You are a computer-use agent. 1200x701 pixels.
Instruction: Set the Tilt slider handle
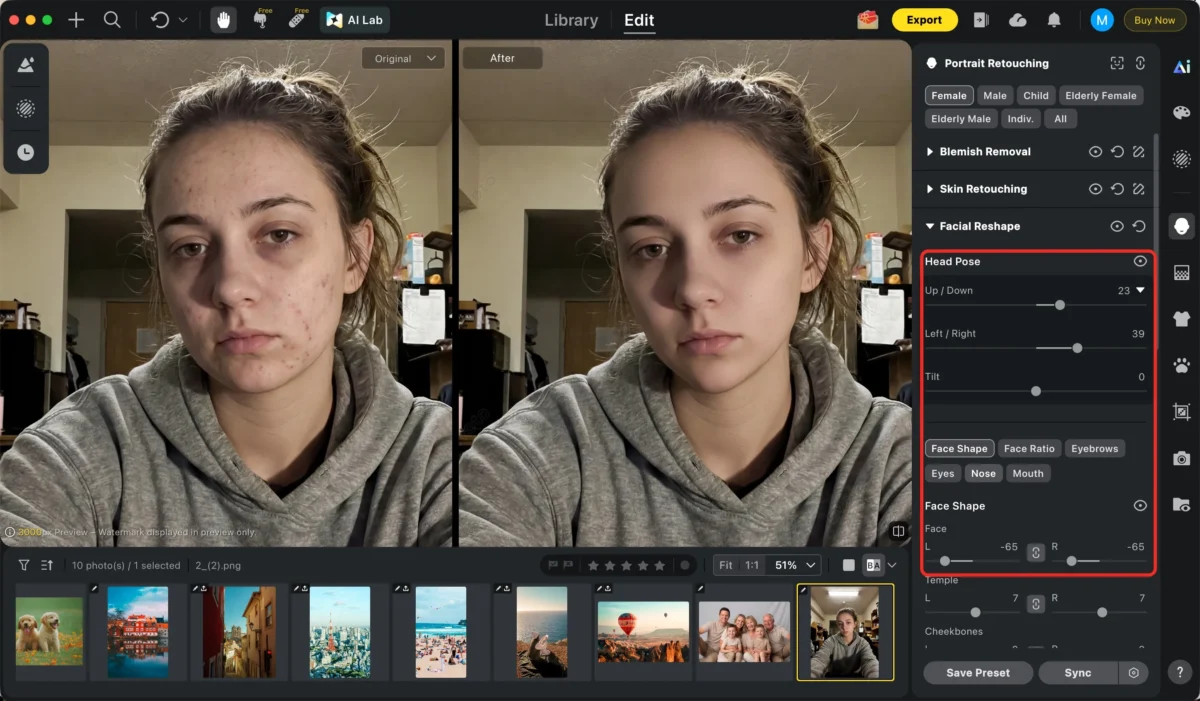[x=1035, y=391]
